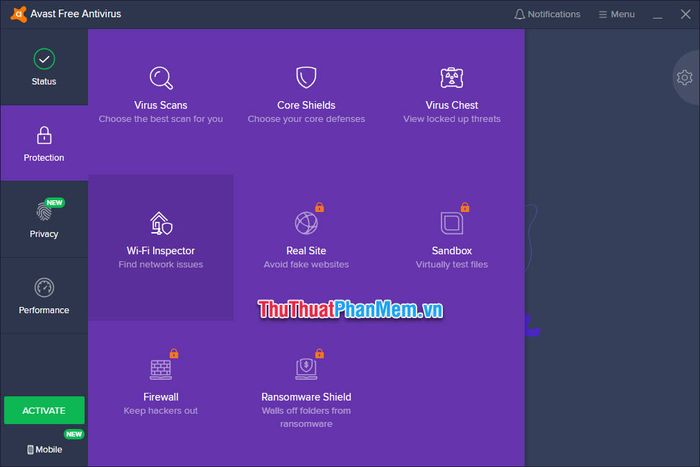Image resolution: width=700 pixels, height=467 pixels.
Task: Click 'Keep hackers out' text
Action: coord(161,410)
